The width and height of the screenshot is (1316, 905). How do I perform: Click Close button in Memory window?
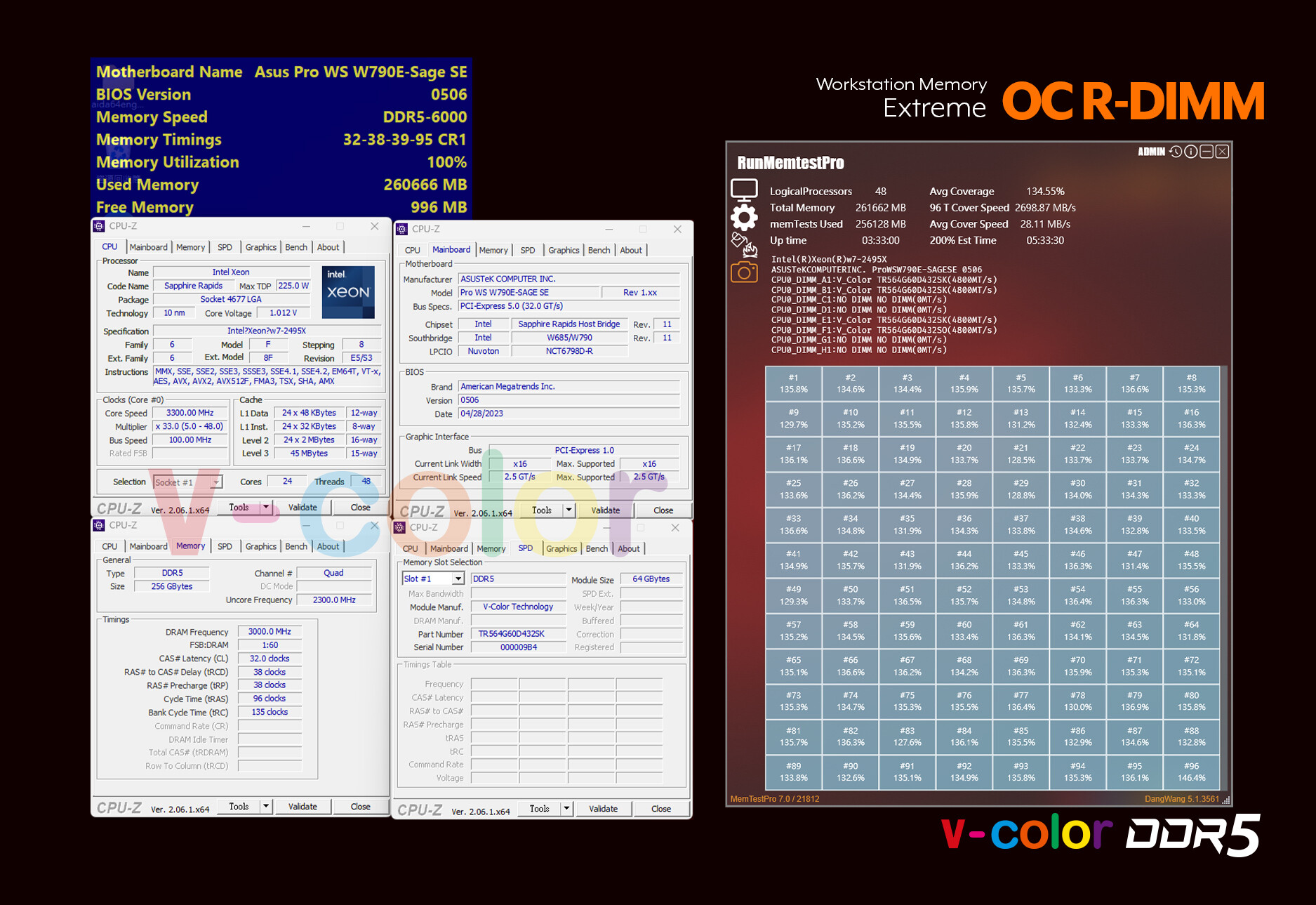click(x=361, y=807)
